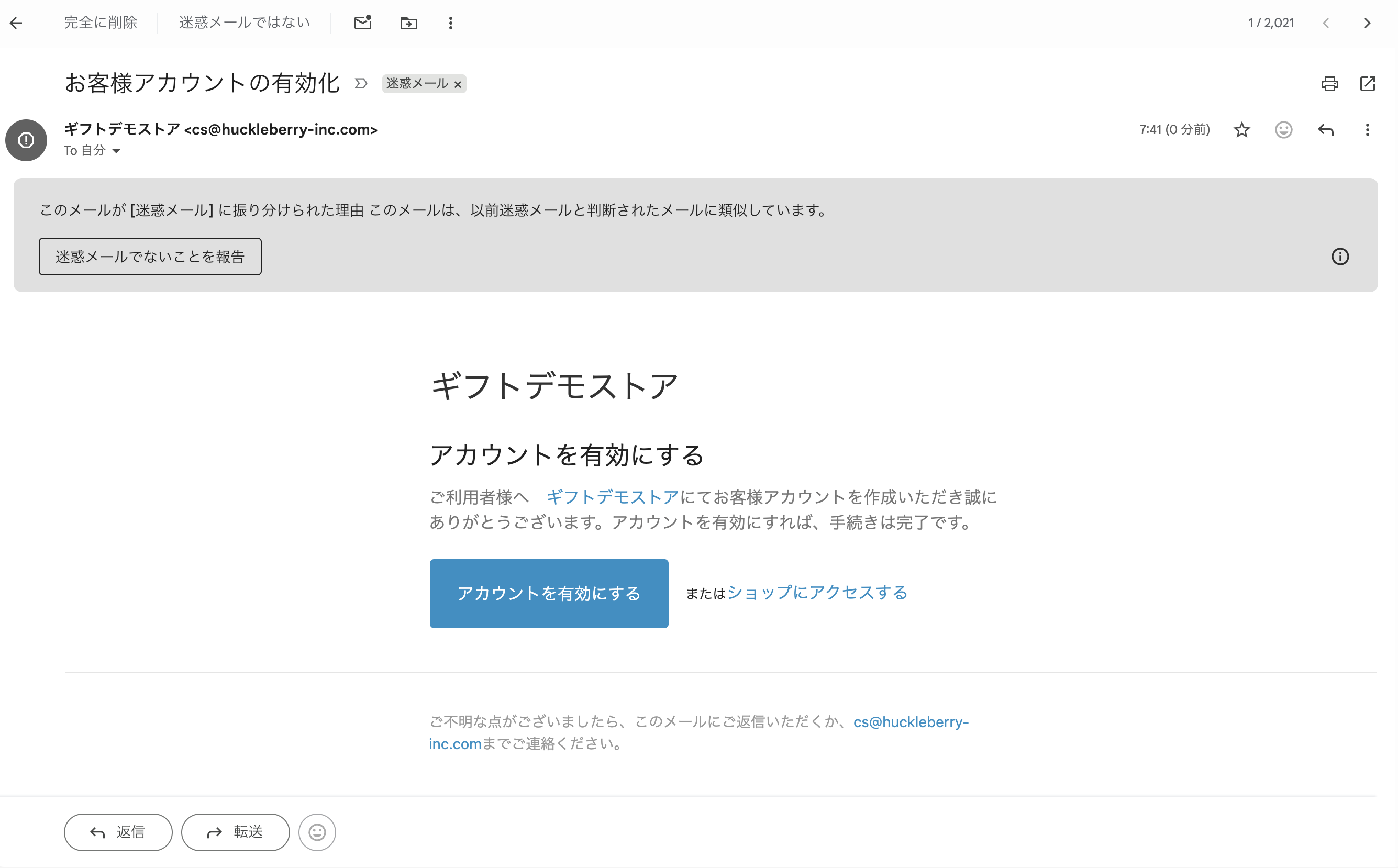Print this email with the printer icon
1398x868 pixels.
coord(1329,84)
